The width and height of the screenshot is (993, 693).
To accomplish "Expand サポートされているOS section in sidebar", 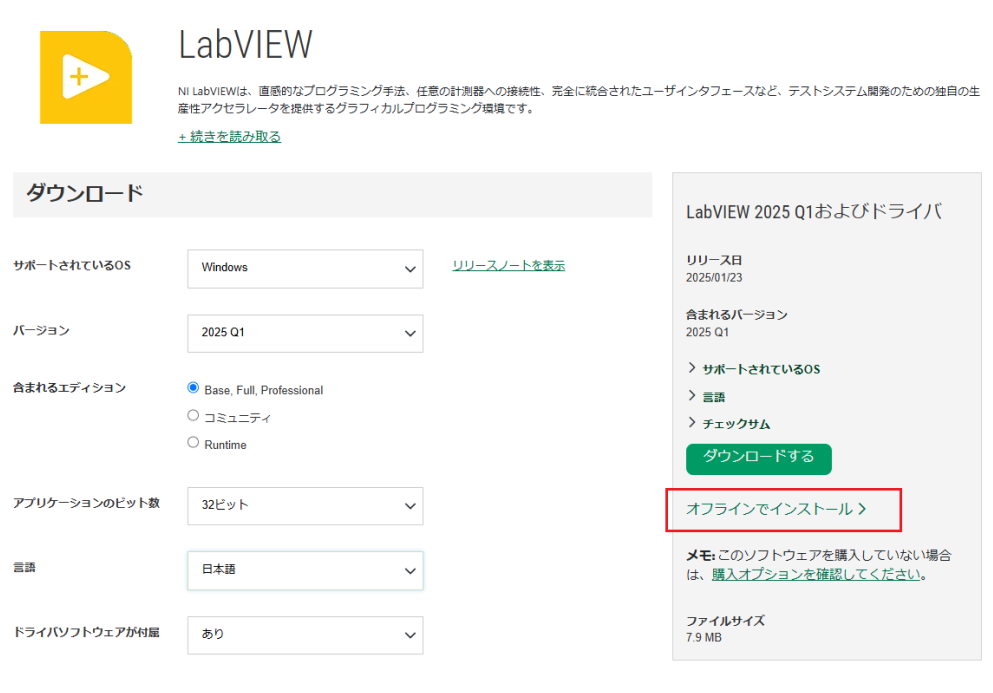I will [x=753, y=369].
